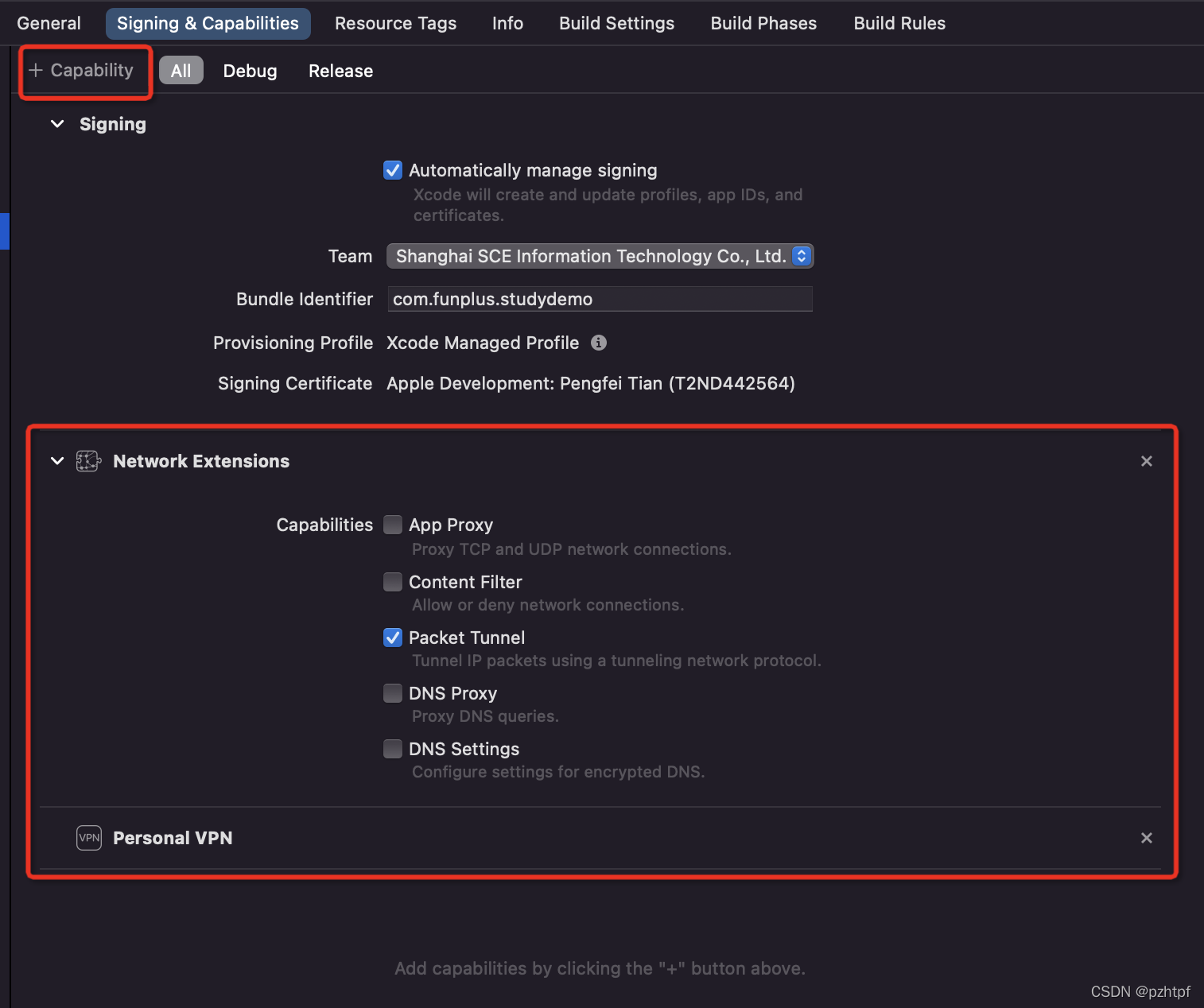
Task: Click the Personal VPN title
Action: [173, 838]
